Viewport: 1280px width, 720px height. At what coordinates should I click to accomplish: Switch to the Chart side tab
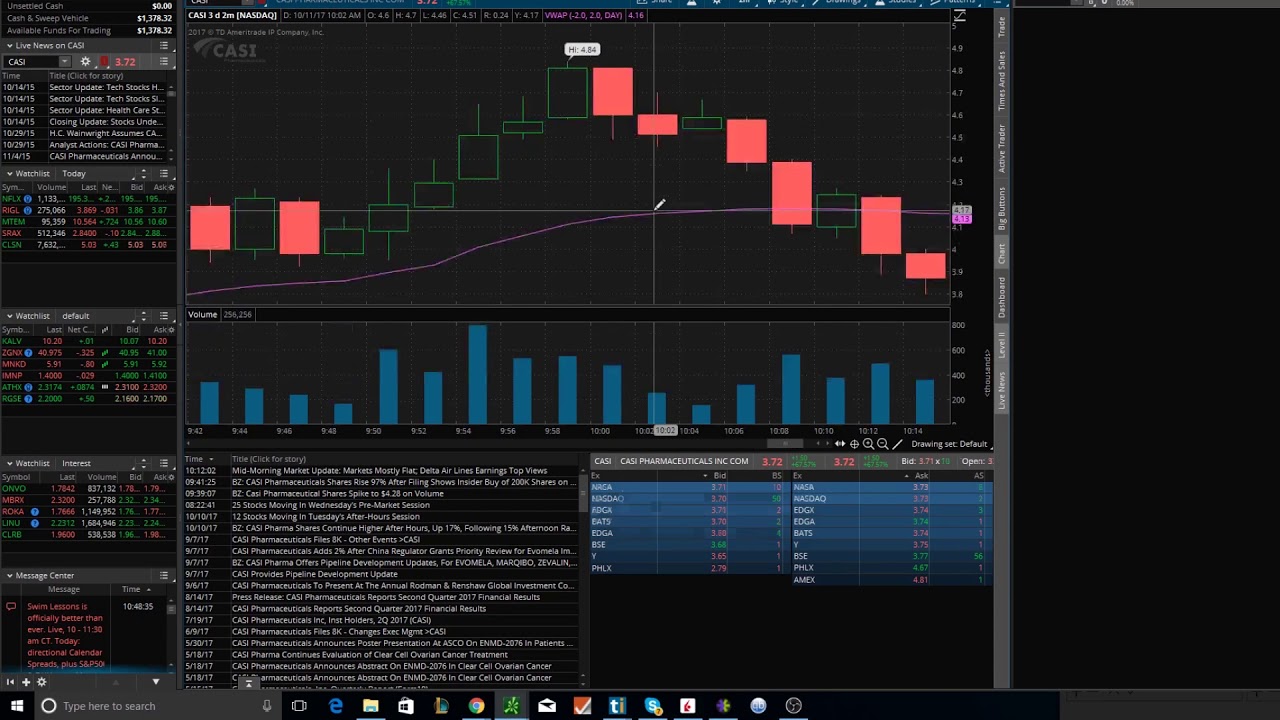pyautogui.click(x=1001, y=254)
